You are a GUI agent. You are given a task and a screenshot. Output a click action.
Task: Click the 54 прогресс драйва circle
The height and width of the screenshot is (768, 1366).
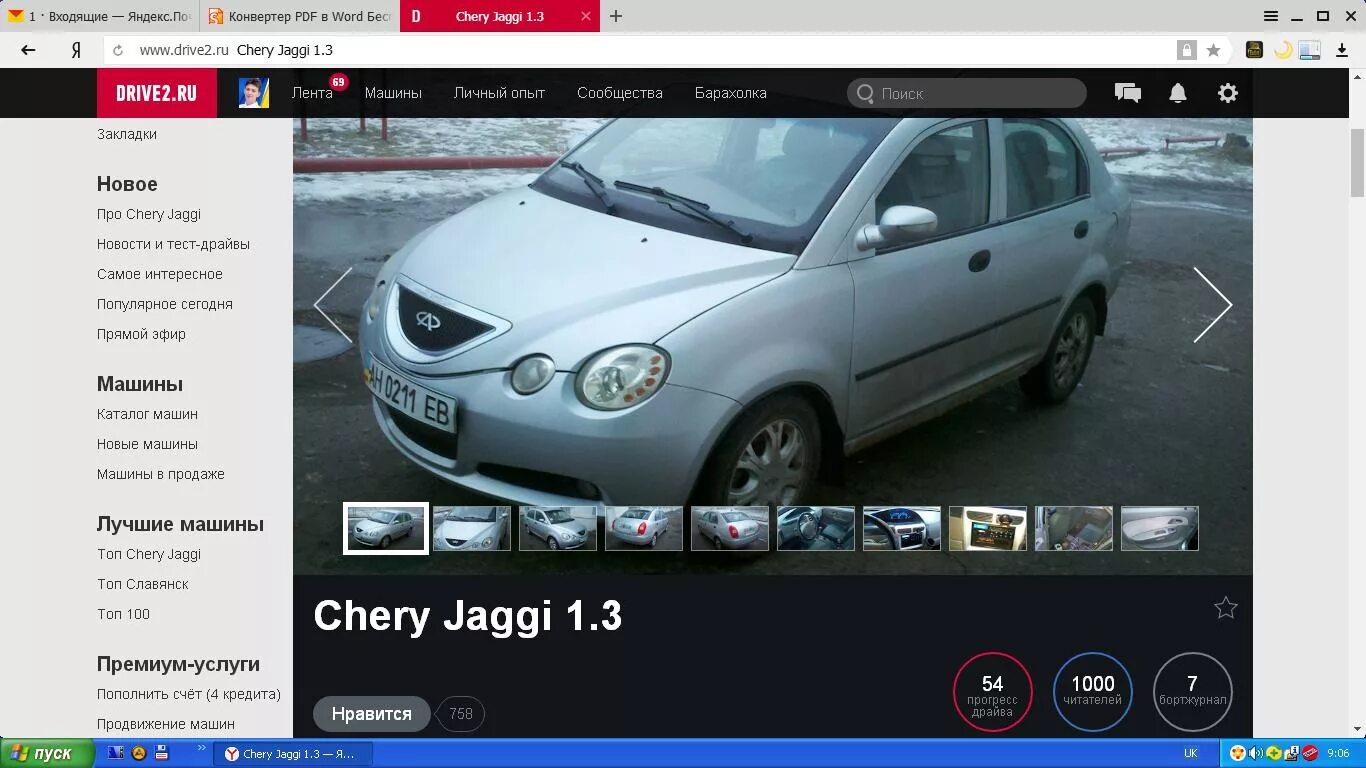coord(992,692)
